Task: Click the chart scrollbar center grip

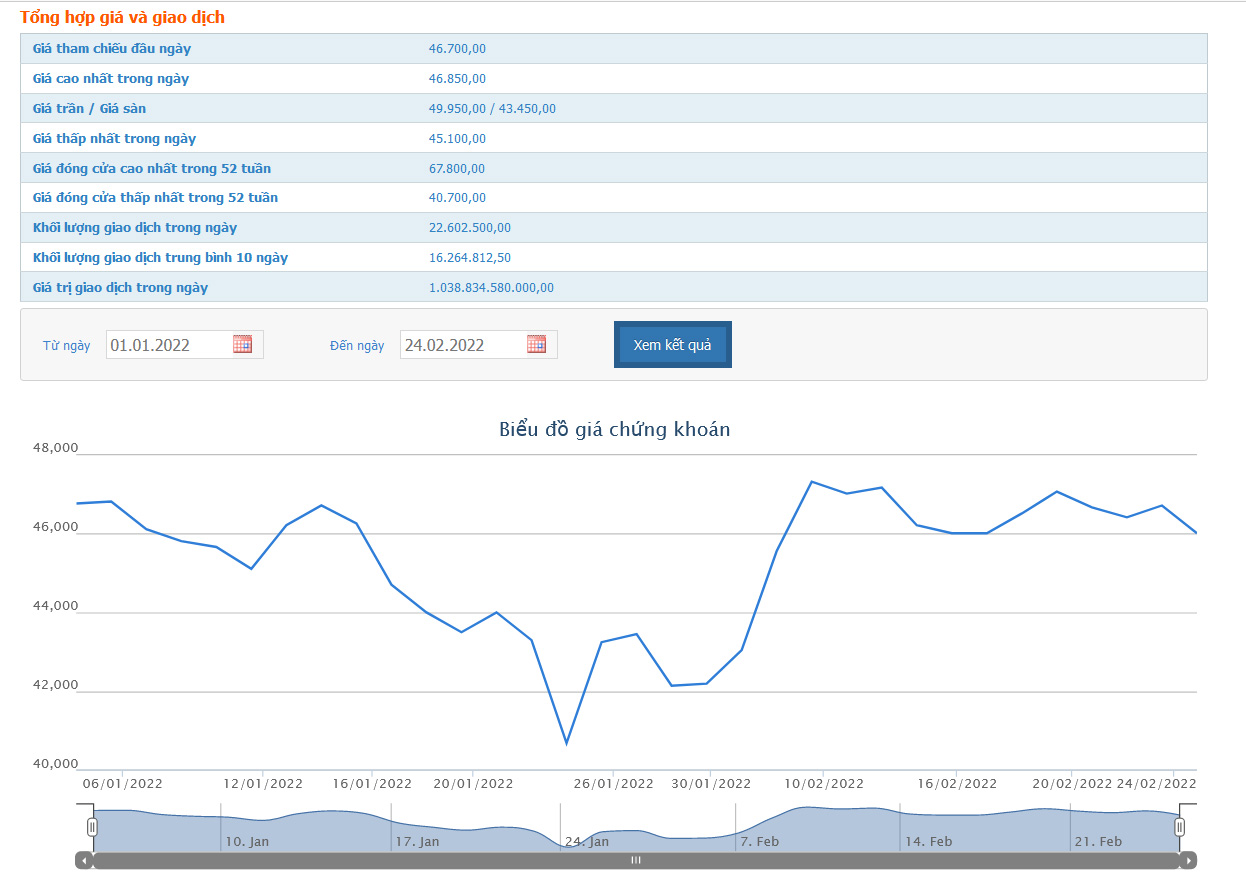Action: (x=635, y=860)
